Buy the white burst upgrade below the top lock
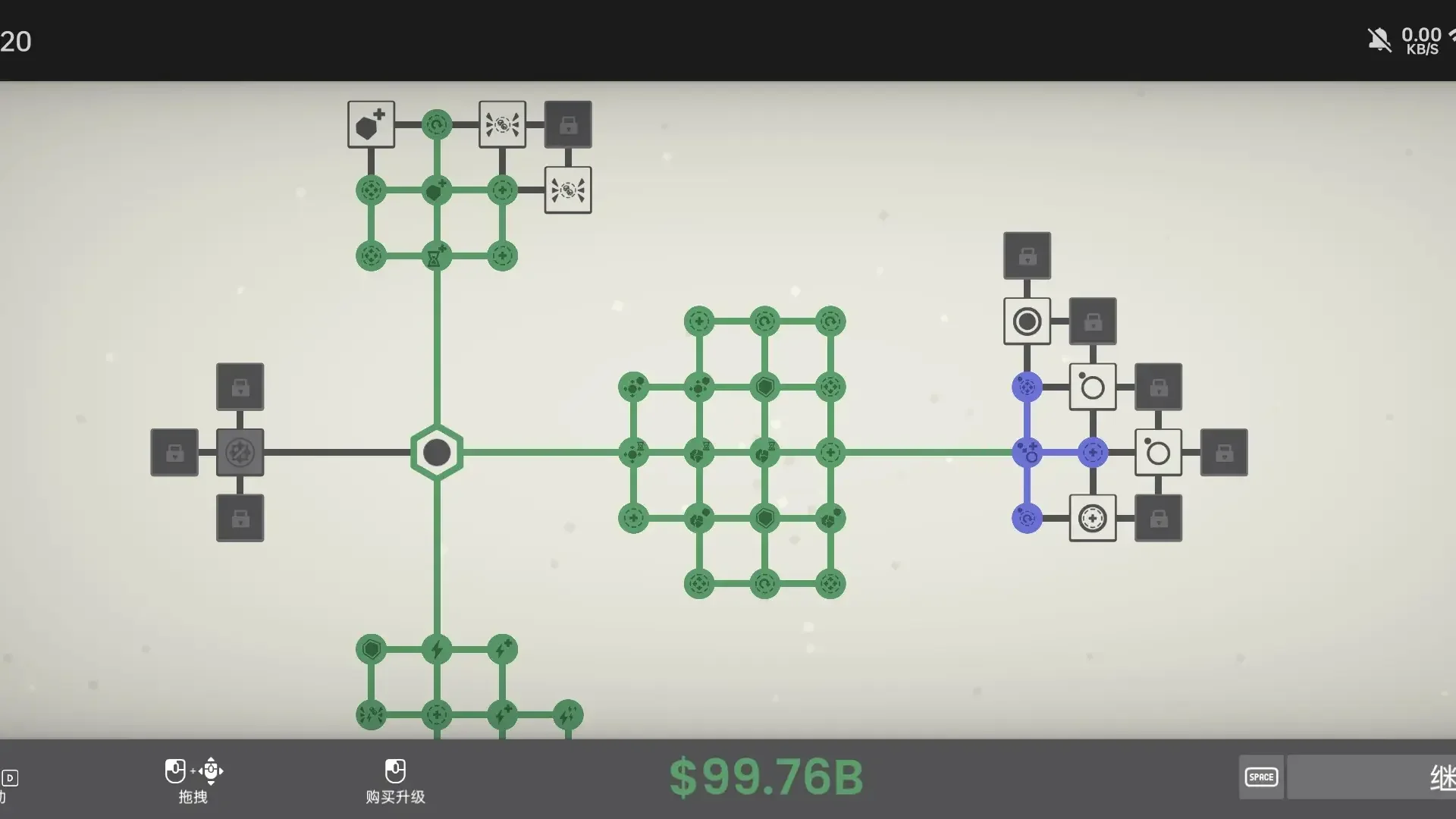Viewport: 1456px width, 819px height. (568, 190)
